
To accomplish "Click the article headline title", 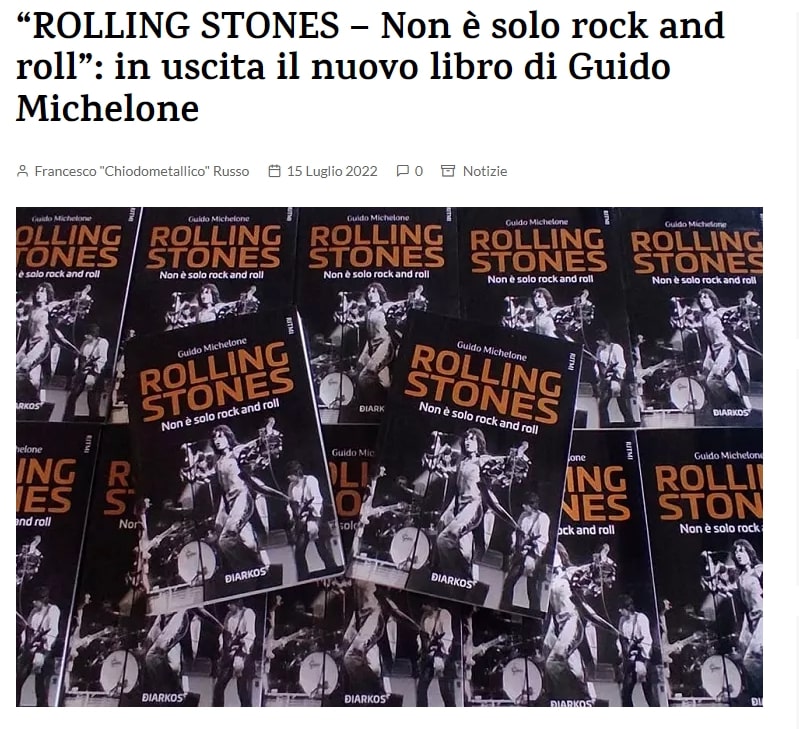I will 370,67.
